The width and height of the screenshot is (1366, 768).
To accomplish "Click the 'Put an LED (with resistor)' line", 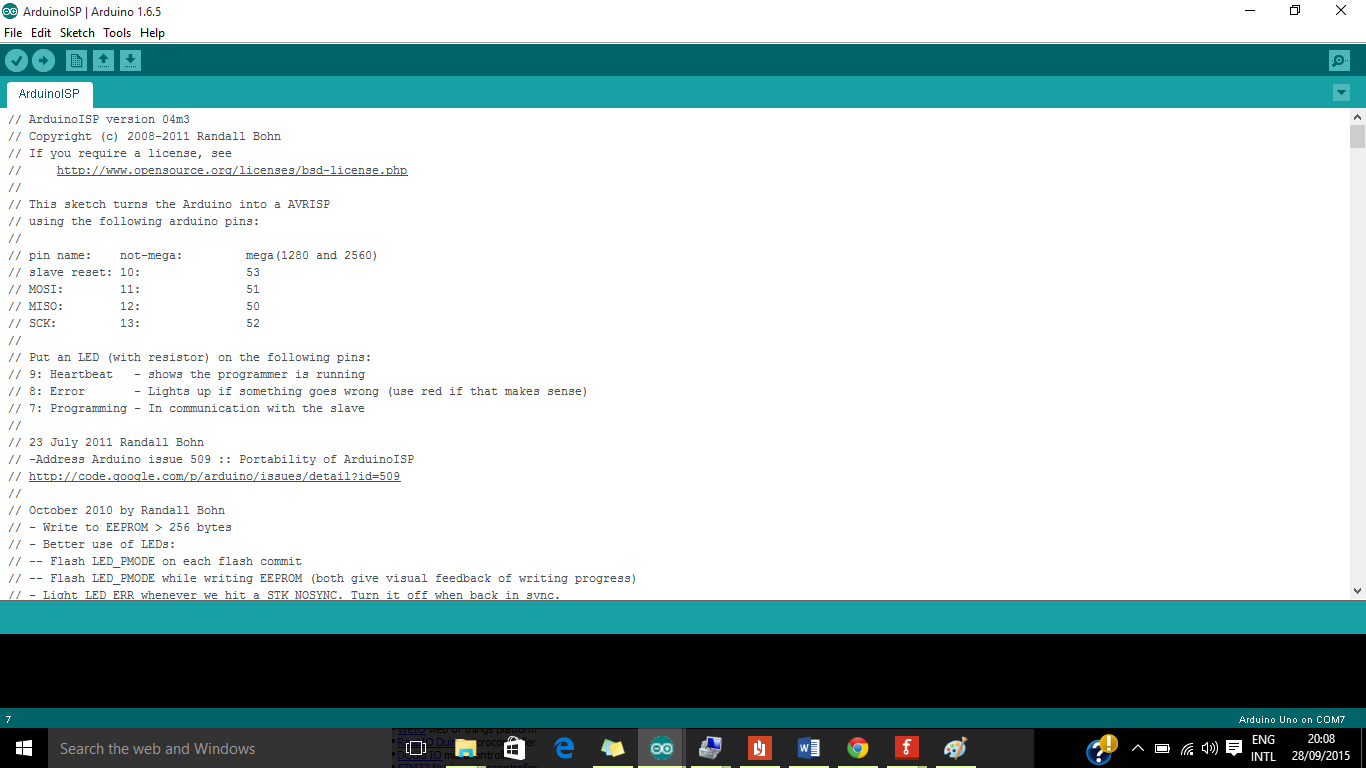I will [x=190, y=357].
